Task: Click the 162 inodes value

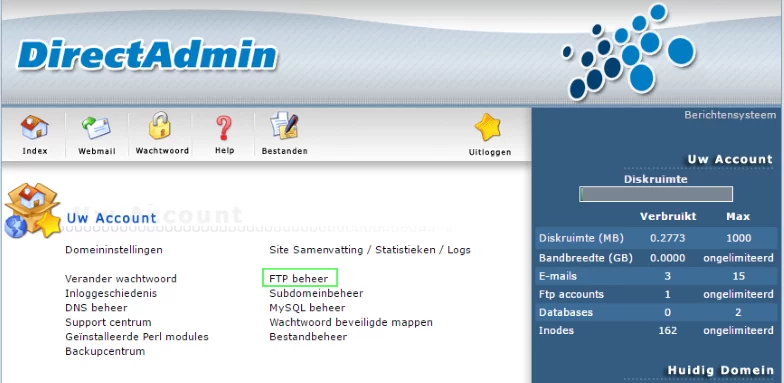Action: [x=668, y=330]
